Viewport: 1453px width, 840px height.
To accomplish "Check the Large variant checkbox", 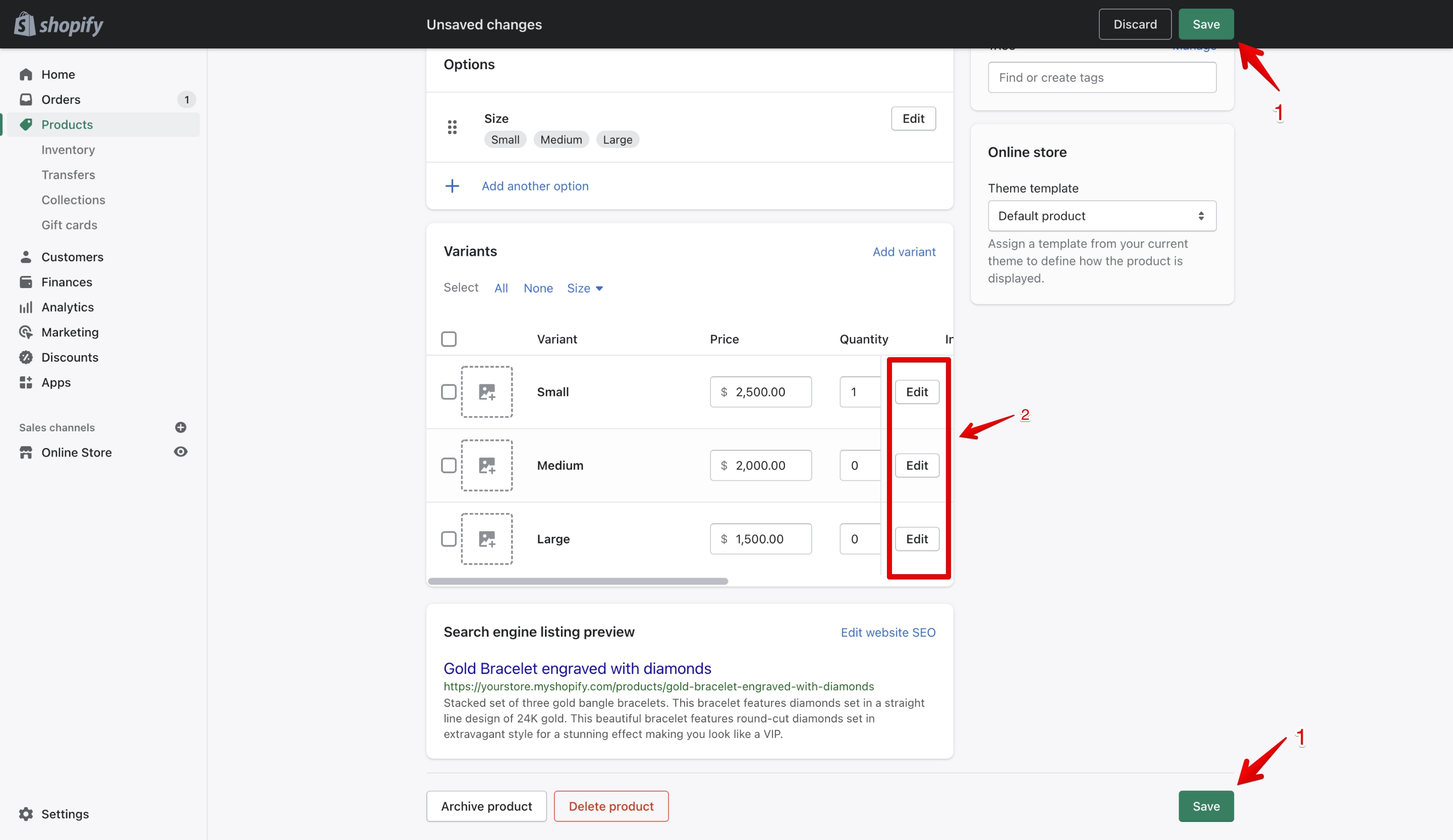I will 449,539.
